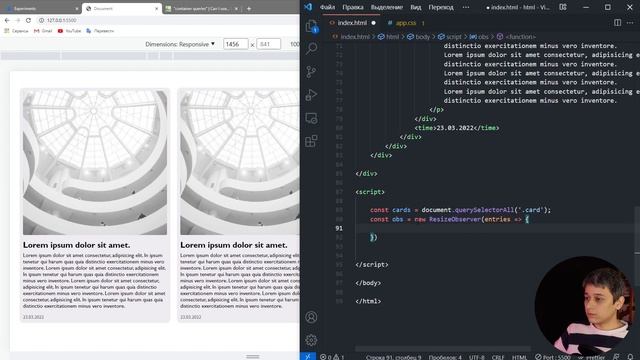Viewport: 640px width, 360px height.
Task: Open the Accounts menu in activity bar
Action: pyautogui.click(x=311, y=317)
